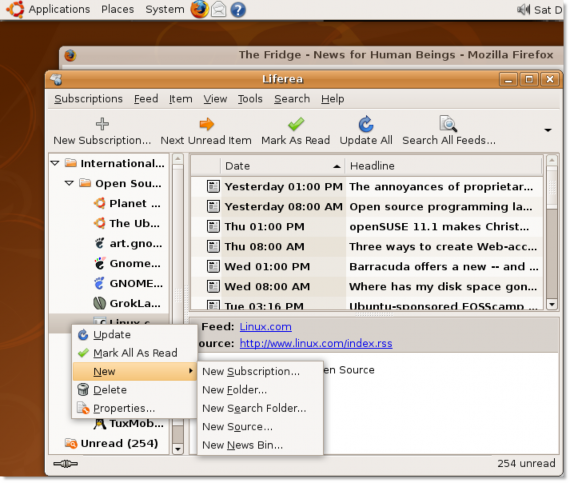Screen dimensions: 570x483
Task: Choose New Search Folder from the submenu
Action: 254,408
